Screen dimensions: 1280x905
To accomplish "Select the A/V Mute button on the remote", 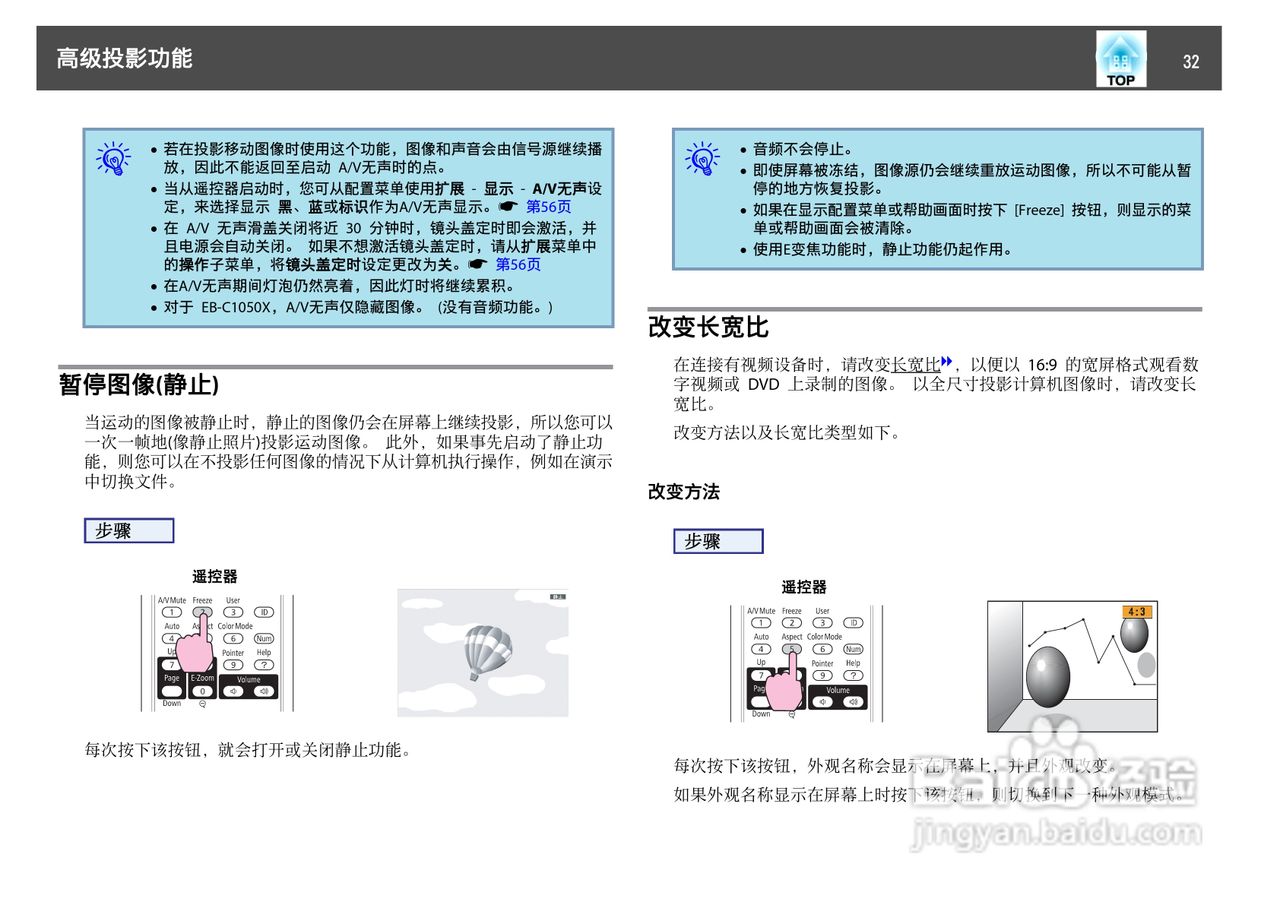I will [x=171, y=611].
